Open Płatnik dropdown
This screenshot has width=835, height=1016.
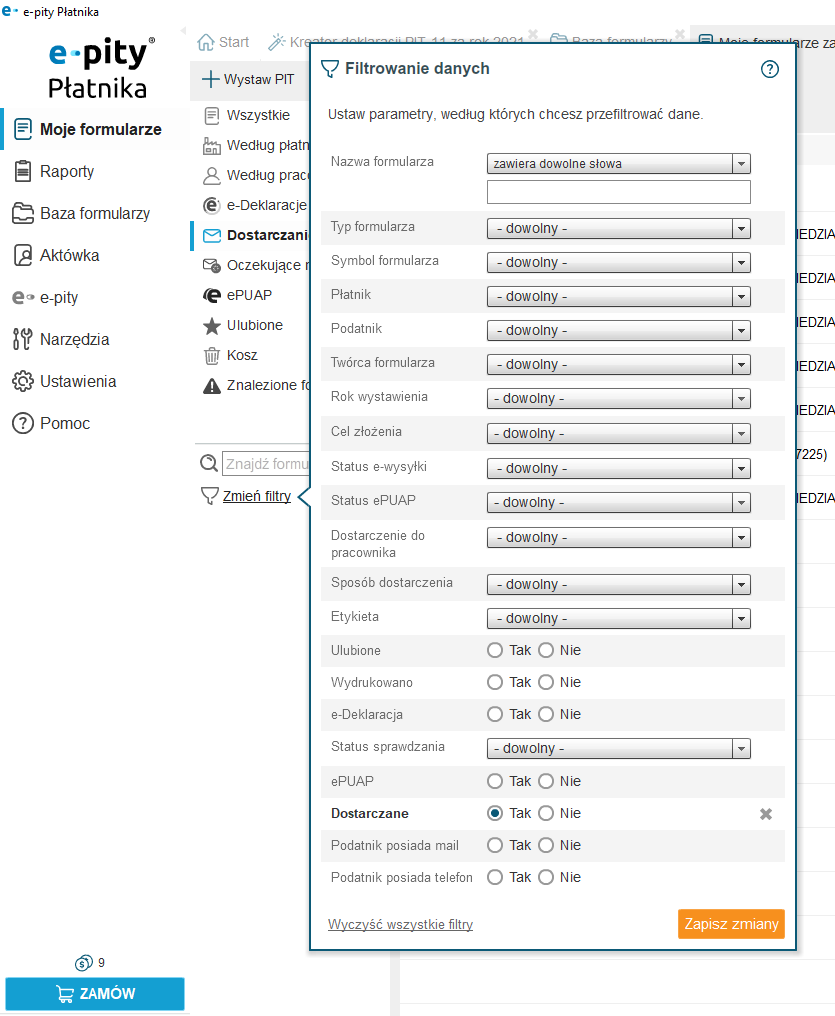[619, 296]
